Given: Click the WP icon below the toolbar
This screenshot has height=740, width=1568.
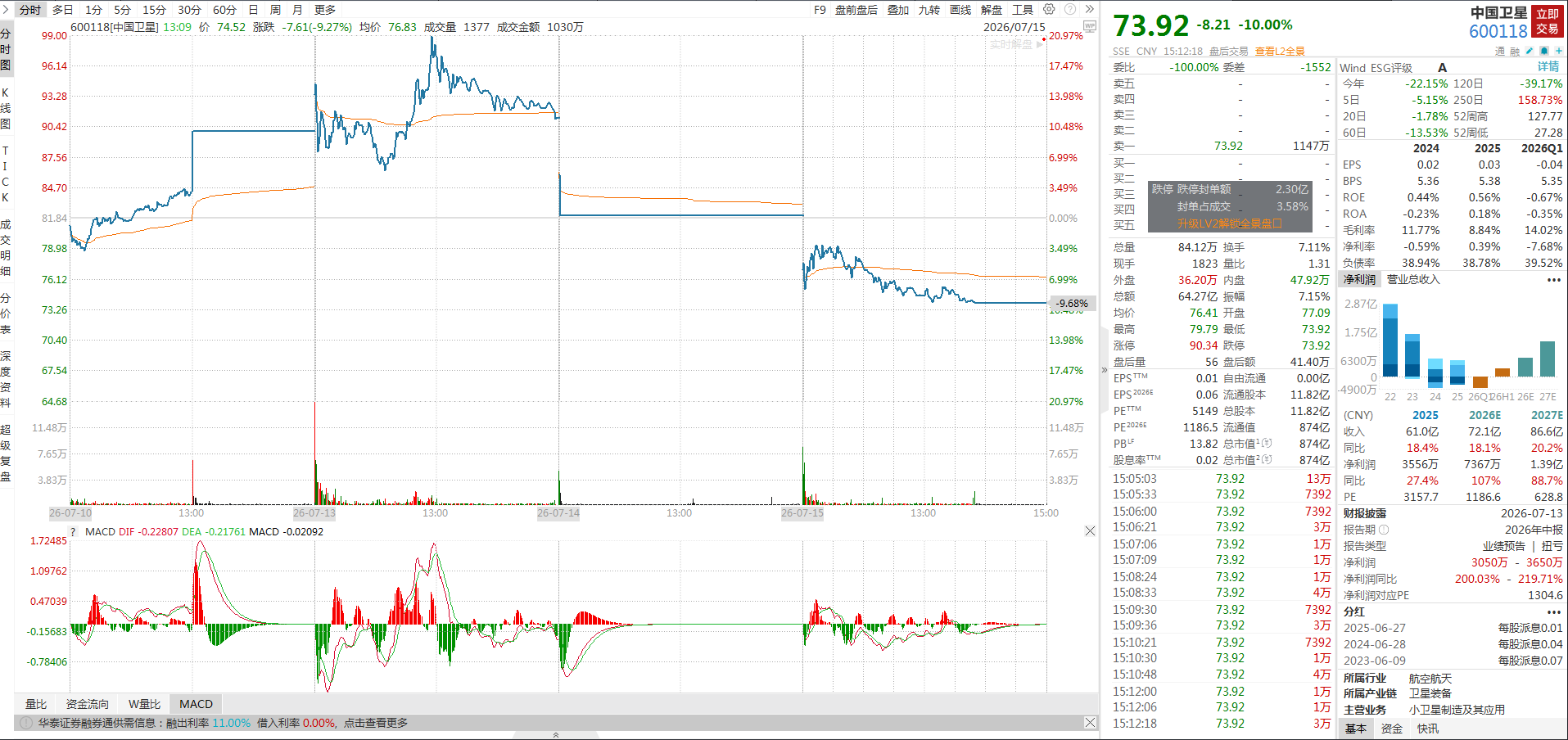Looking at the screenshot, I should coord(1089,26).
